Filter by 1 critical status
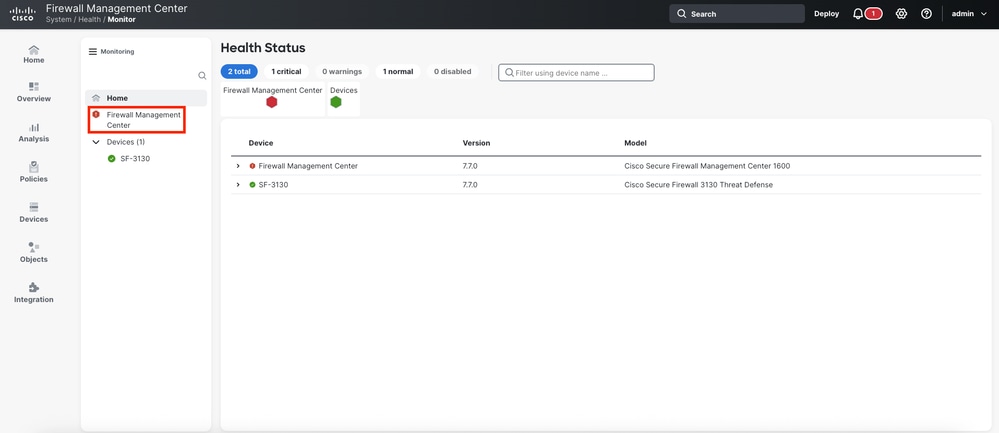This screenshot has width=999, height=433. point(286,72)
